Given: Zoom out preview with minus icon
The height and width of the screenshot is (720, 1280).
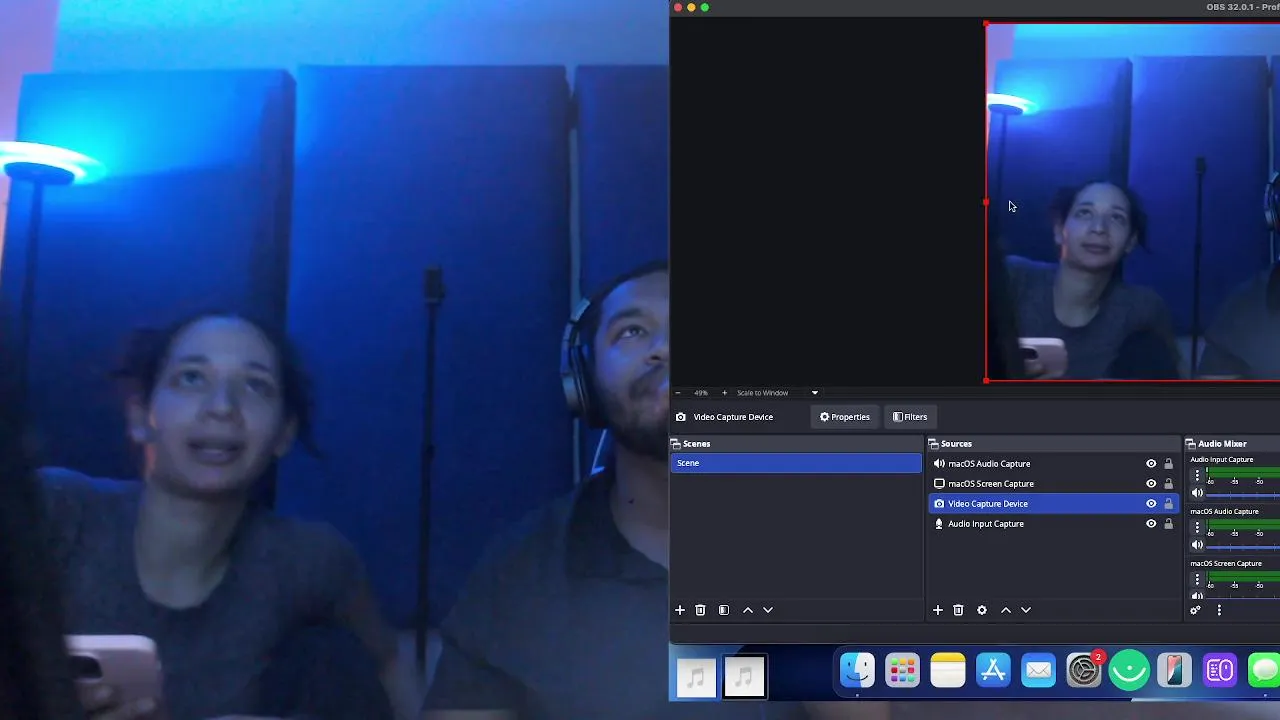Looking at the screenshot, I should (x=678, y=393).
